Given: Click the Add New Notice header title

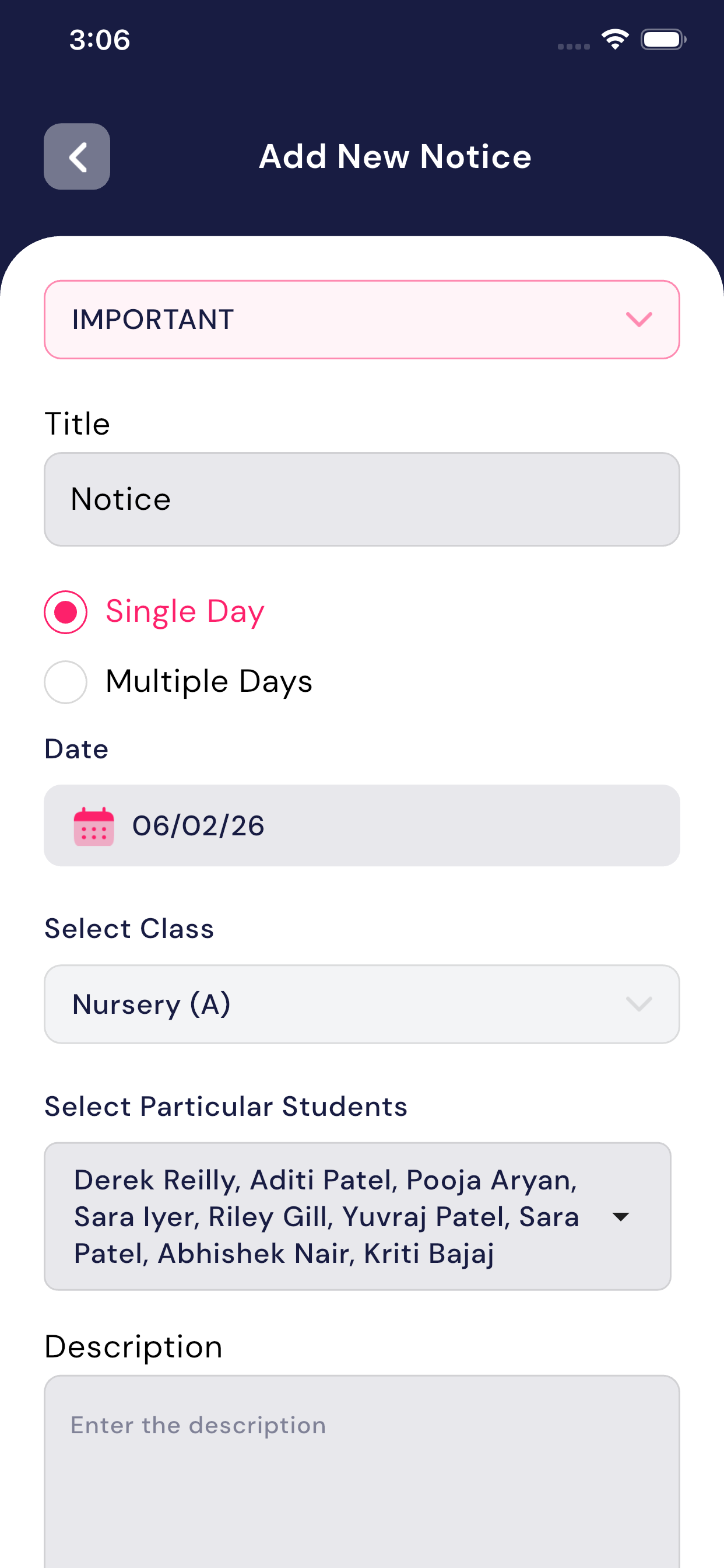Looking at the screenshot, I should [395, 156].
